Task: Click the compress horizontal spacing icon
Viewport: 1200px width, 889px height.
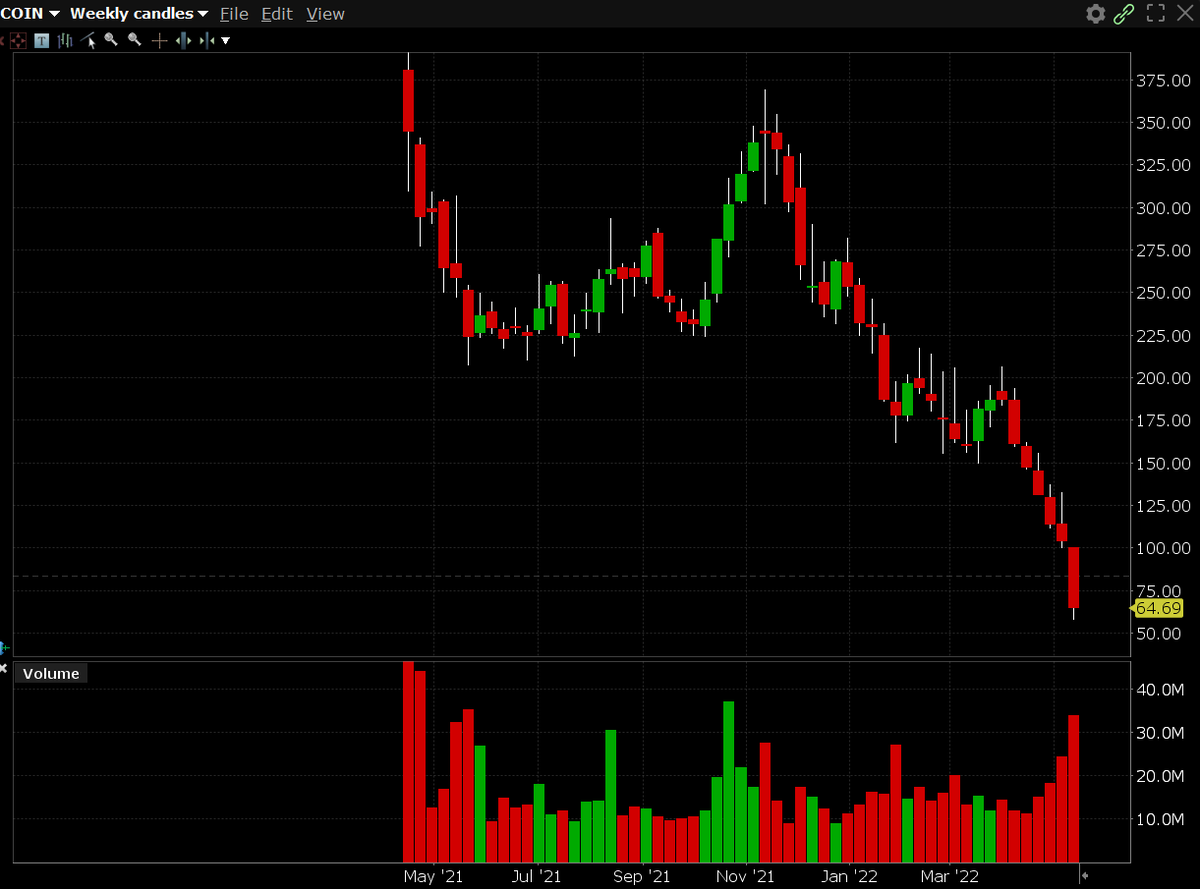Action: 206,40
